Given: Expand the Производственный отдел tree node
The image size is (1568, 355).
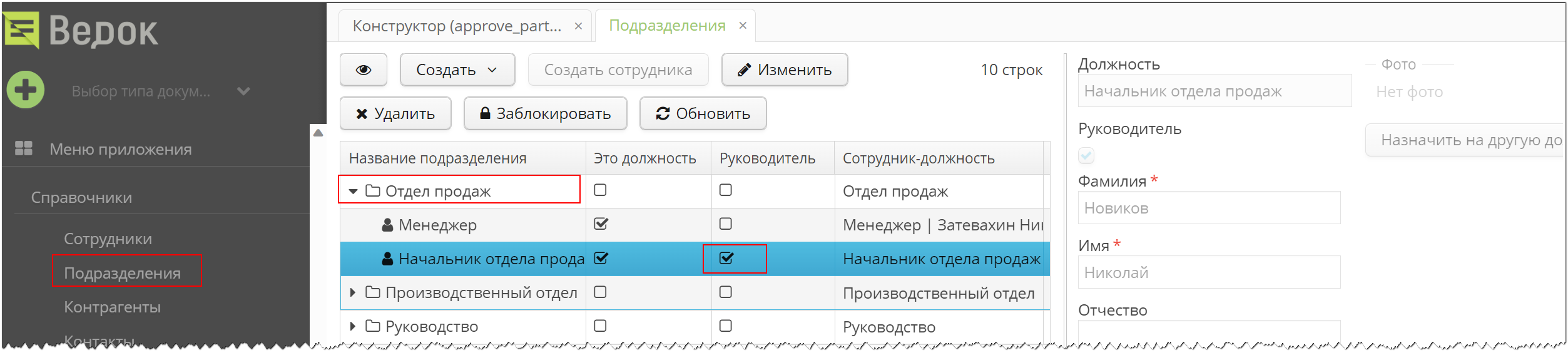Looking at the screenshot, I should pyautogui.click(x=352, y=292).
